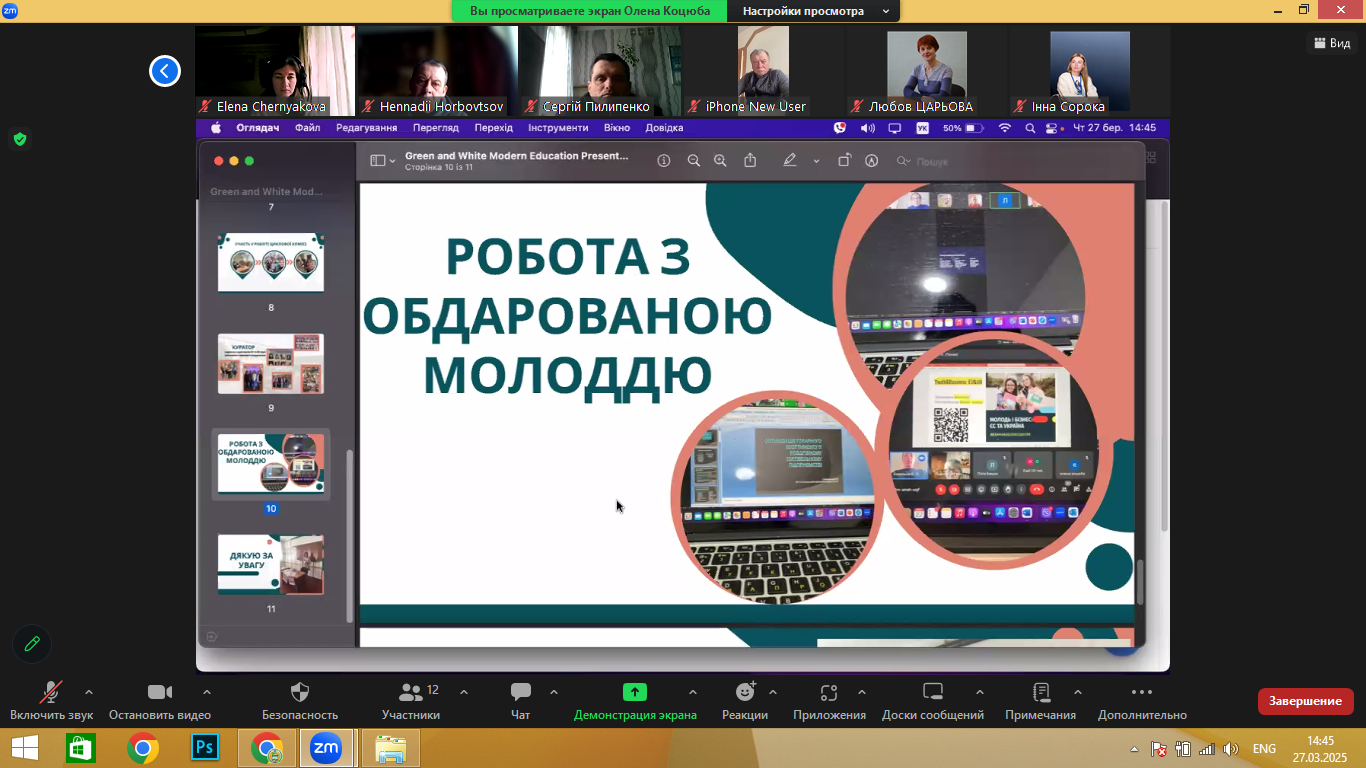Open the Chat panel icon
This screenshot has width=1366, height=768.
pos(520,693)
